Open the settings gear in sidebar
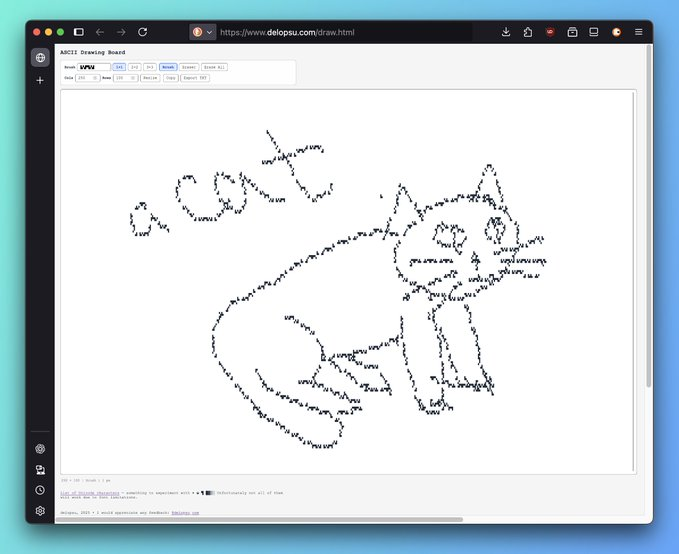Viewport: 679px width, 554px height. point(40,511)
